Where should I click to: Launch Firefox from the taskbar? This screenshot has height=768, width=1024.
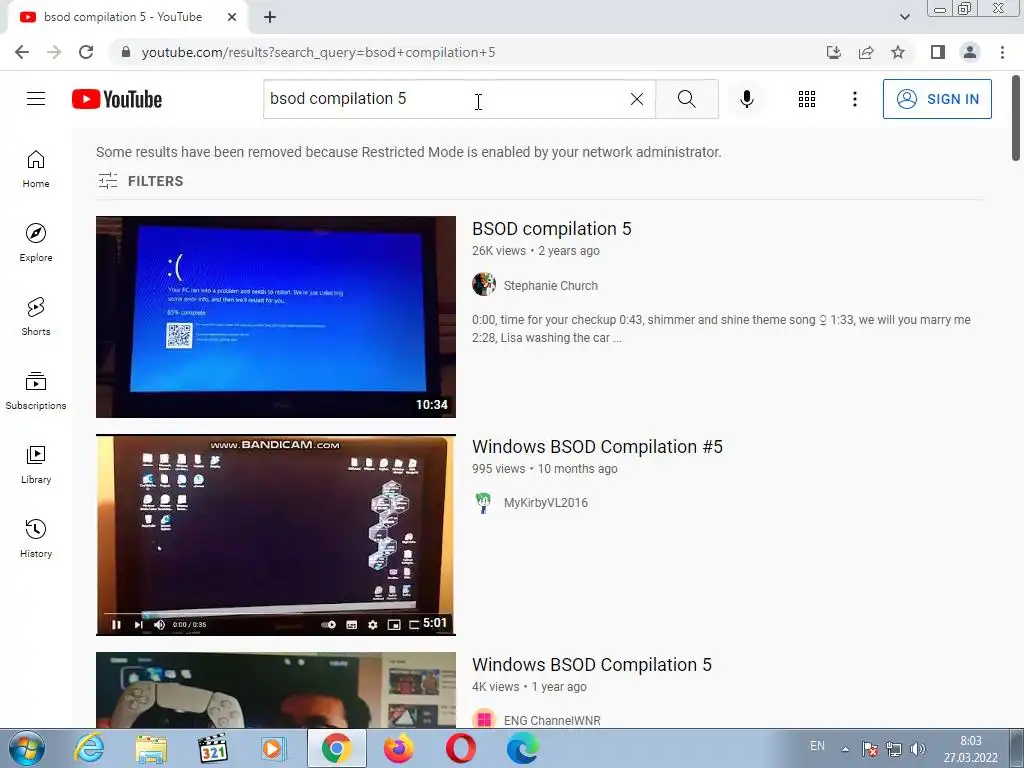pos(398,748)
